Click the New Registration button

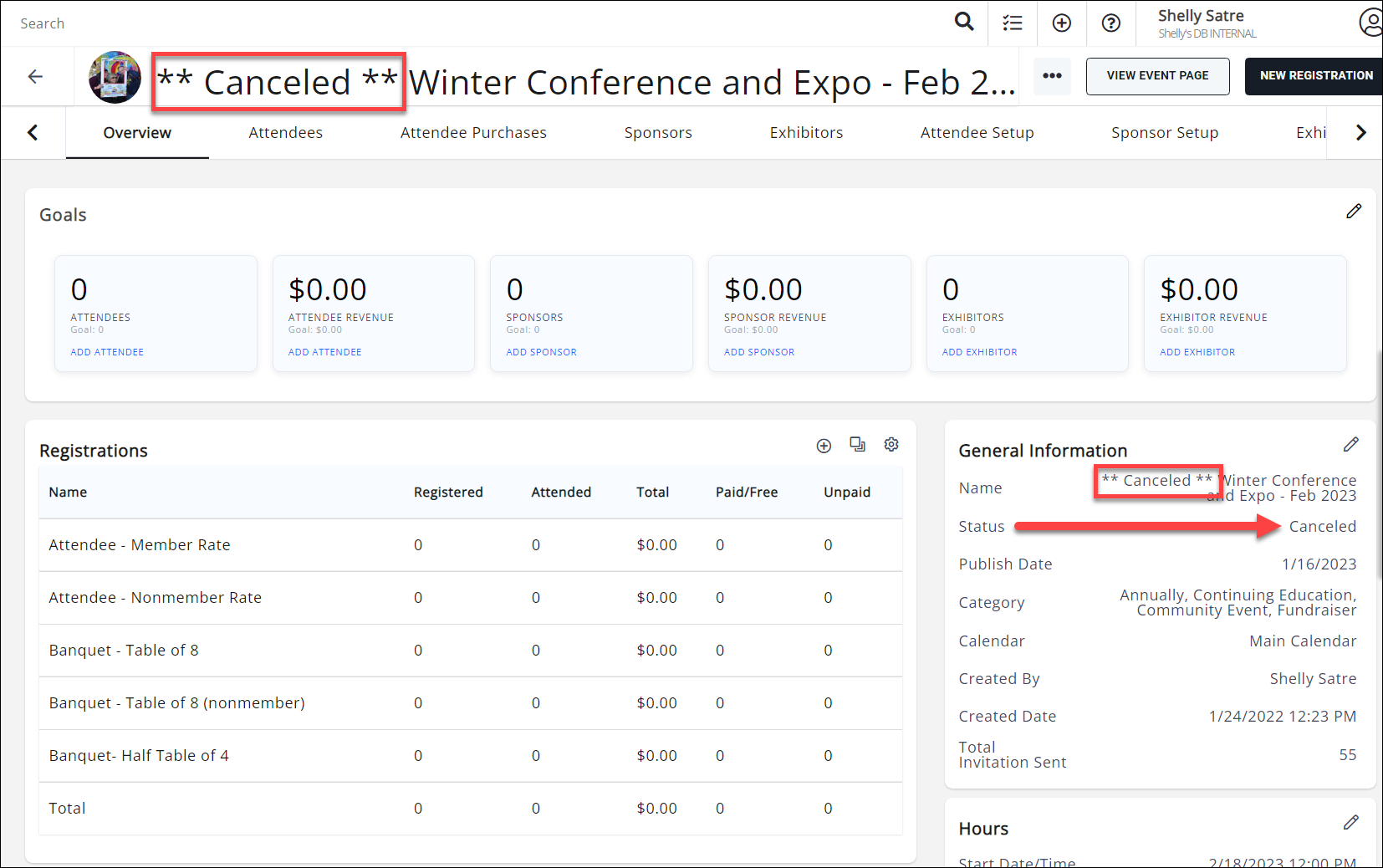point(1315,76)
